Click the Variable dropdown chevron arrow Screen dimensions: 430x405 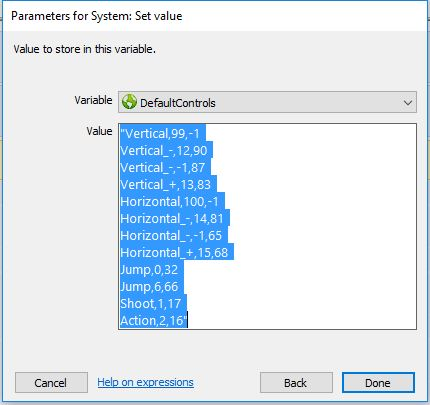point(408,103)
